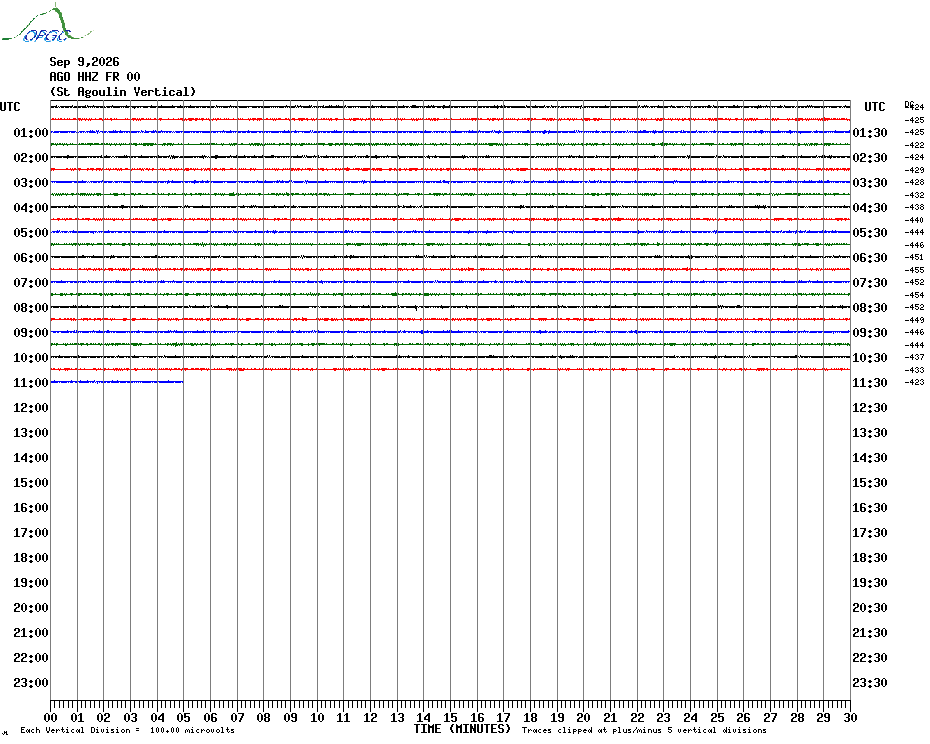Click the AGO HHZ FR 00 station code
Viewport: 930px width, 744px height.
[x=95, y=77]
